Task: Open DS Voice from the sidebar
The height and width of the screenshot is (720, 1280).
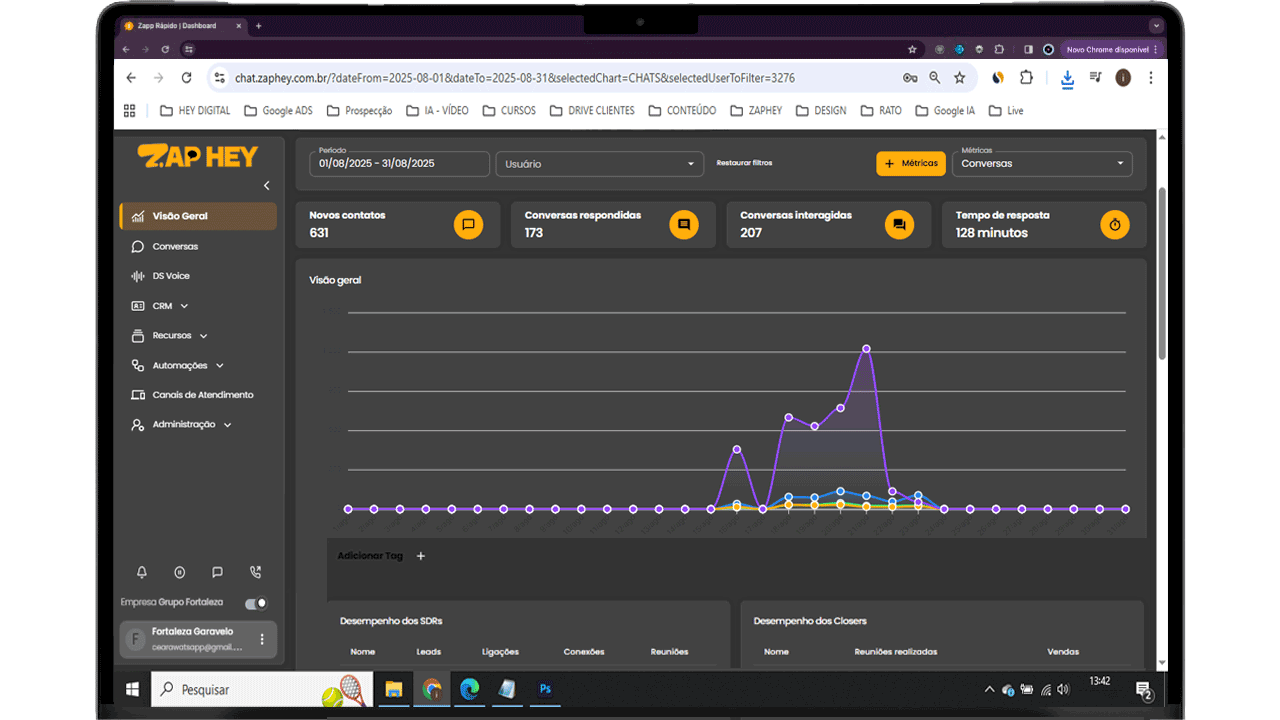Action: (170, 276)
